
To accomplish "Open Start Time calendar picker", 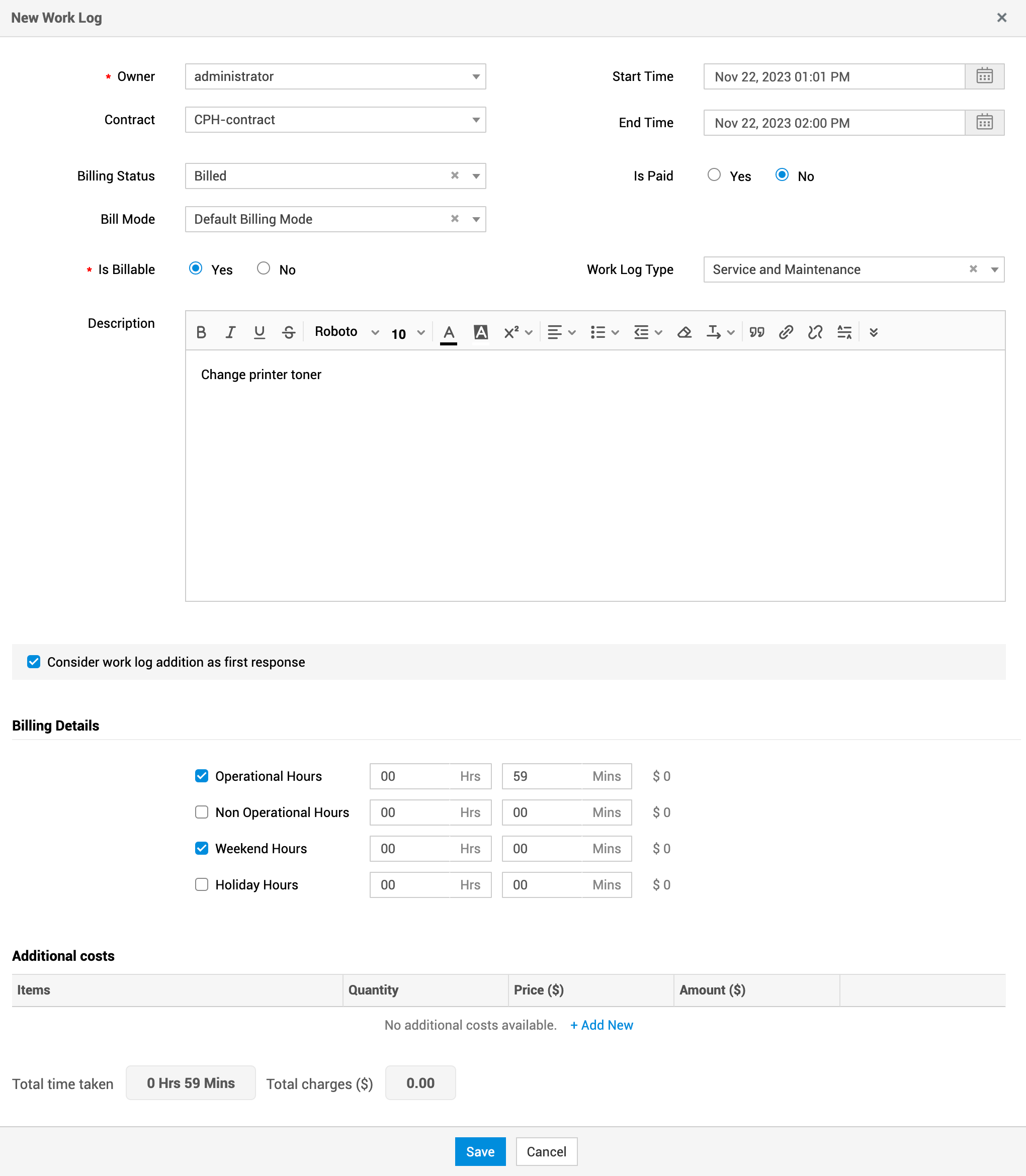I will (x=984, y=76).
